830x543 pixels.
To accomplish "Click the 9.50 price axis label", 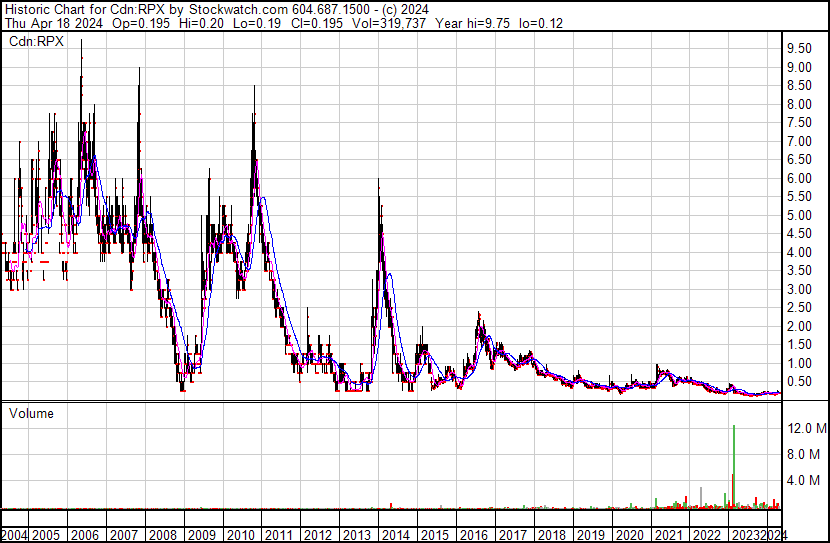I will 798,49.
